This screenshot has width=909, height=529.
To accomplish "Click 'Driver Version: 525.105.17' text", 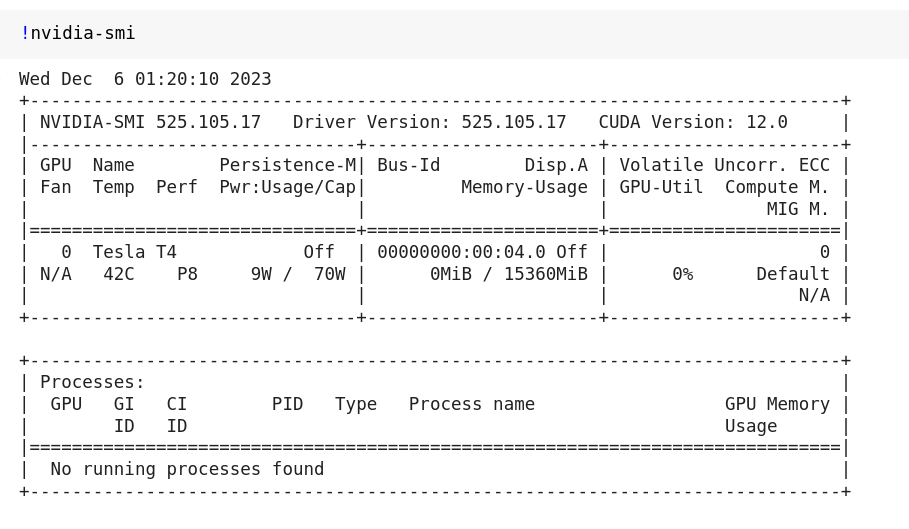I will tap(429, 122).
